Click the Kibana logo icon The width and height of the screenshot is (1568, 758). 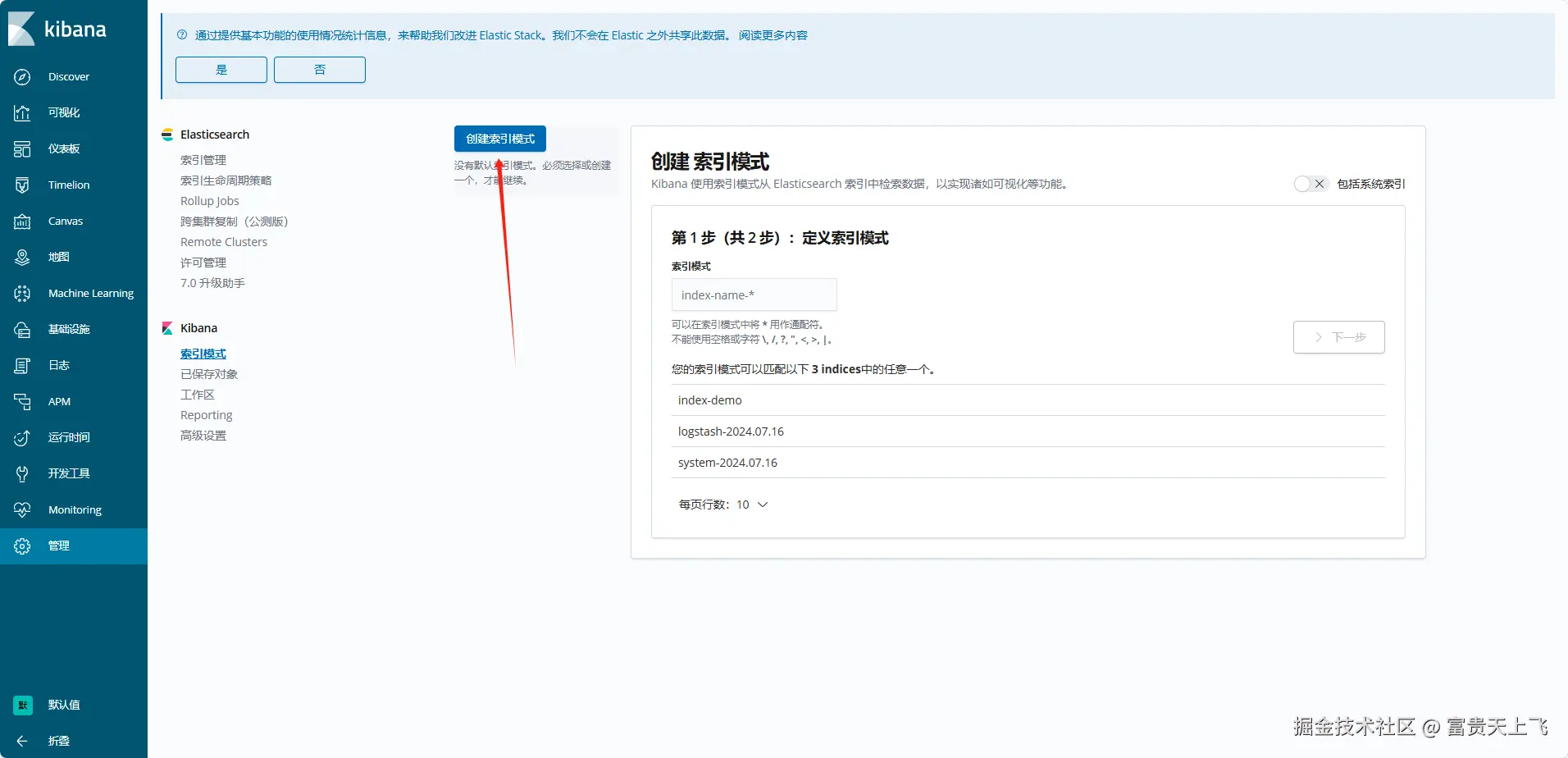tap(21, 30)
